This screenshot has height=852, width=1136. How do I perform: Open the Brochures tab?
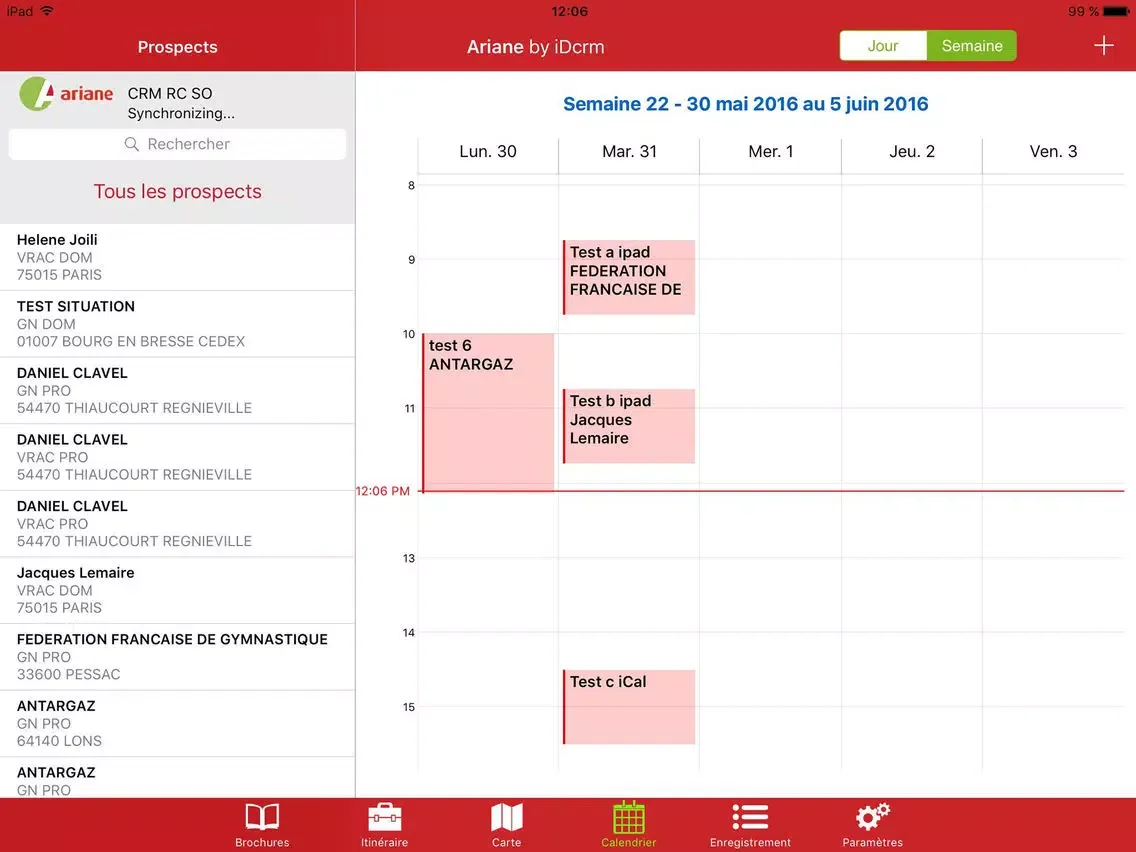click(x=262, y=824)
